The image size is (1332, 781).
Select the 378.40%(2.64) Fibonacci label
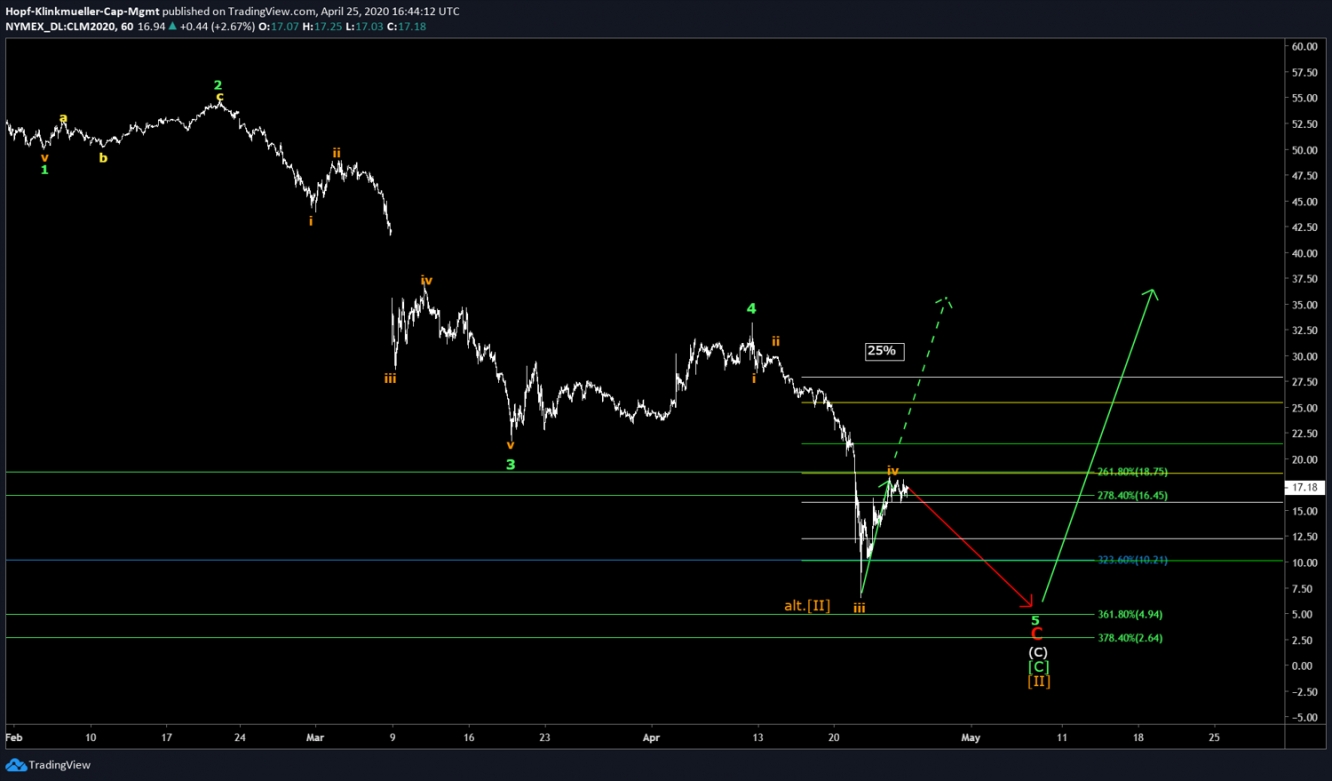coord(1130,638)
